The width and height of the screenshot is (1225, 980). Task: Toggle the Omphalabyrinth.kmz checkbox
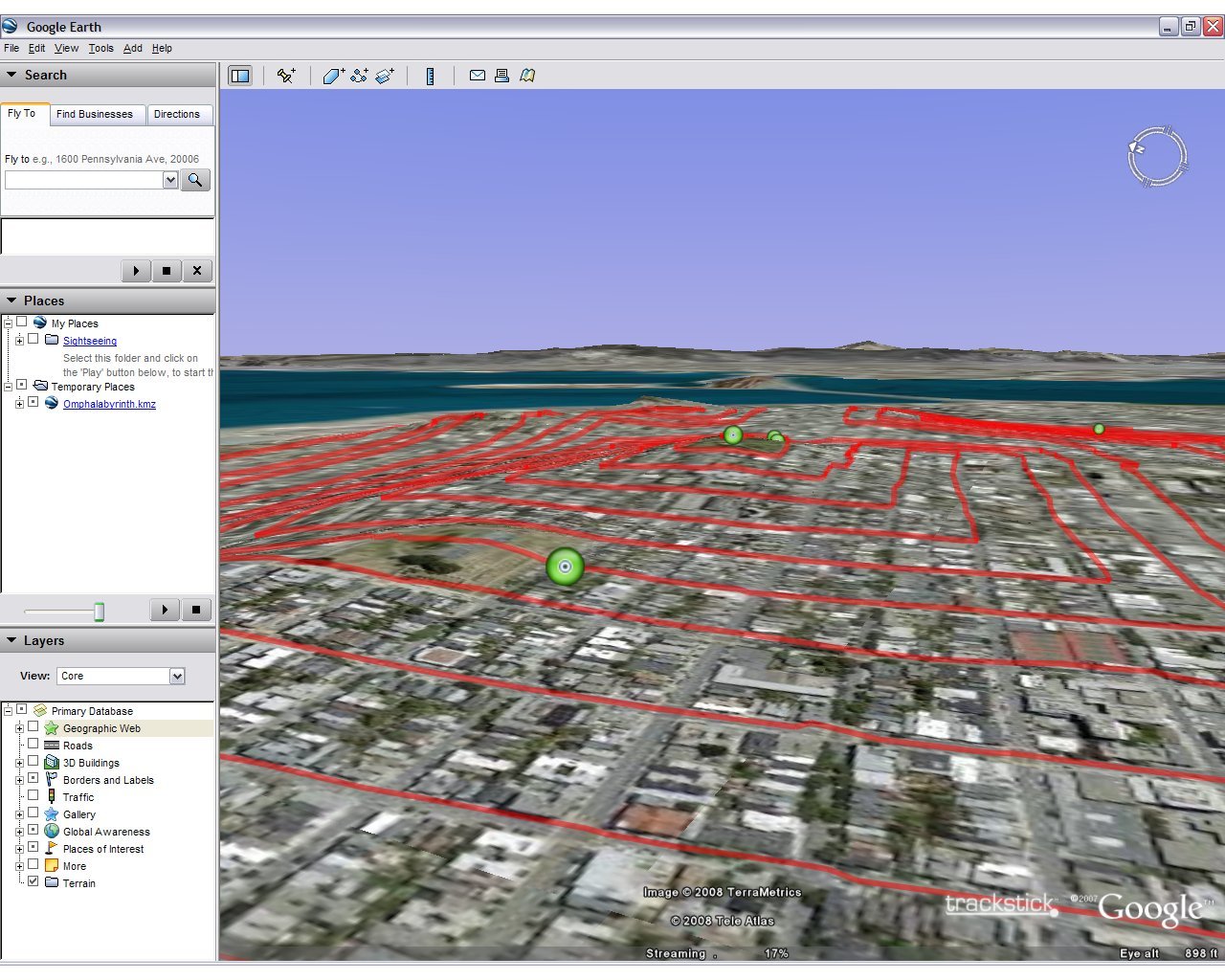(33, 403)
